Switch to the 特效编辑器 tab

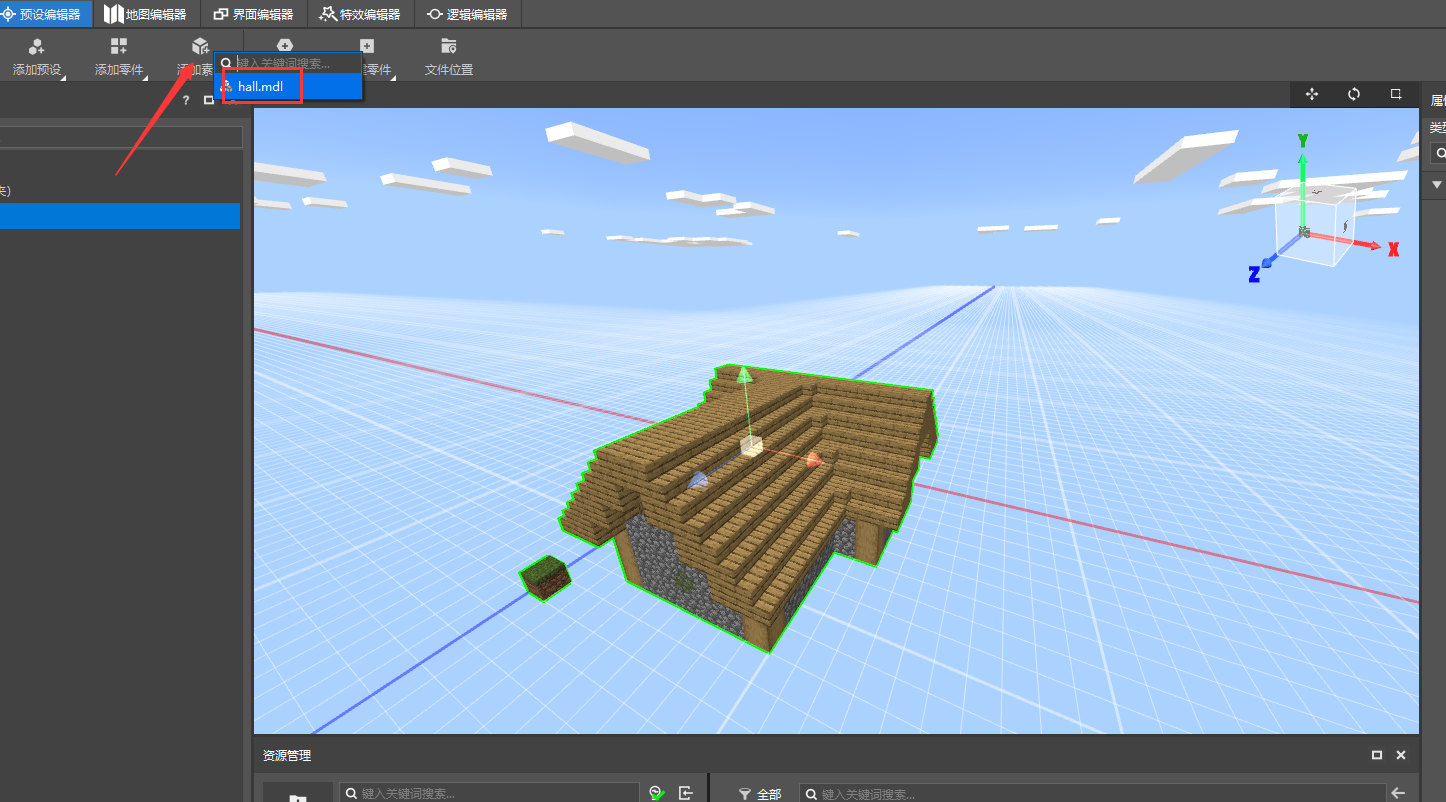click(360, 14)
